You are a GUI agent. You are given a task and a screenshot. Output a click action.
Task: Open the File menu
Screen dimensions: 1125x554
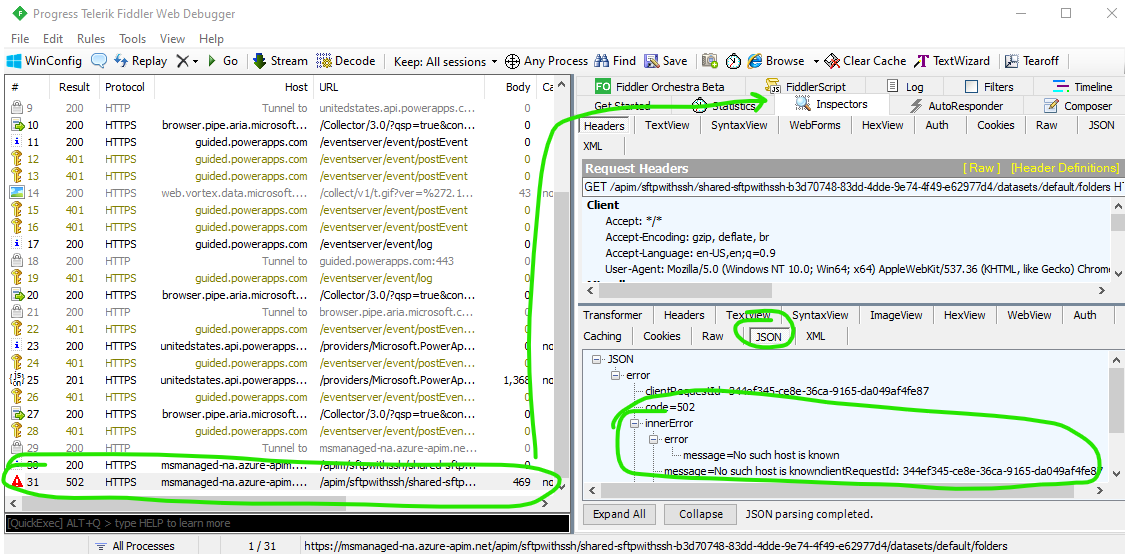20,39
